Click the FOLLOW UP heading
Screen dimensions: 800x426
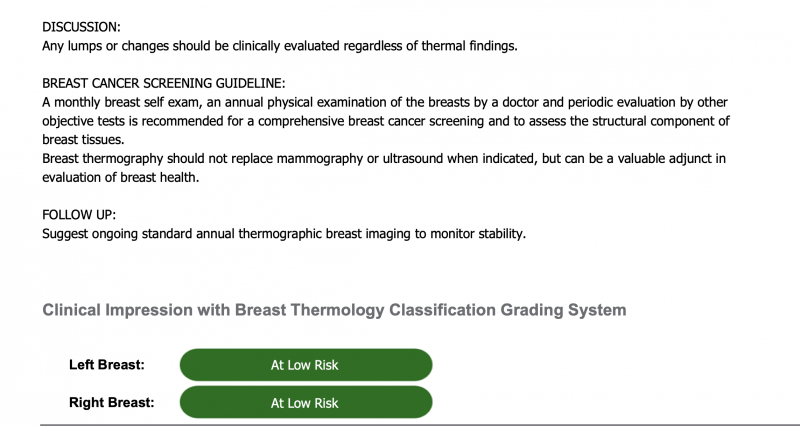coord(77,215)
